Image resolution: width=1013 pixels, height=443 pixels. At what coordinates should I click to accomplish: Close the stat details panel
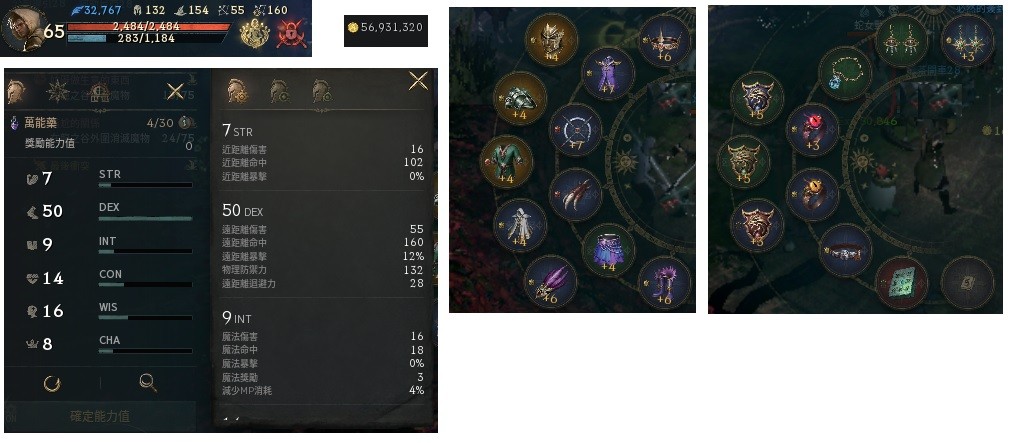pyautogui.click(x=418, y=81)
